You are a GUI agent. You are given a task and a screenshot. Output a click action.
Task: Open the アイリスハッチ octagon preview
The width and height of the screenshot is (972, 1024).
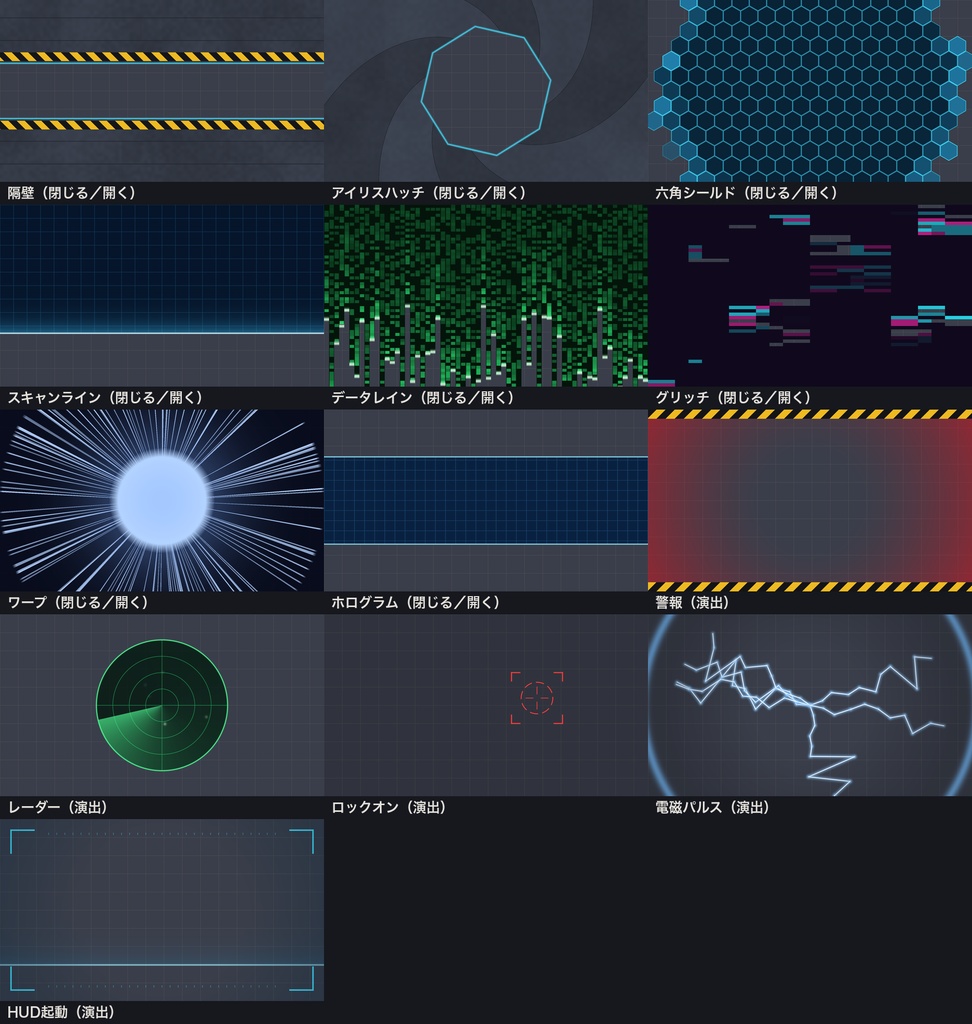point(486,91)
